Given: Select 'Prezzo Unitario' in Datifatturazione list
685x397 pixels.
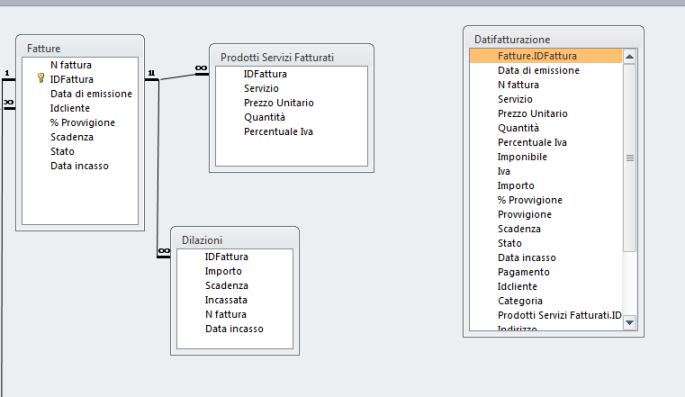Looking at the screenshot, I should click(x=533, y=114).
